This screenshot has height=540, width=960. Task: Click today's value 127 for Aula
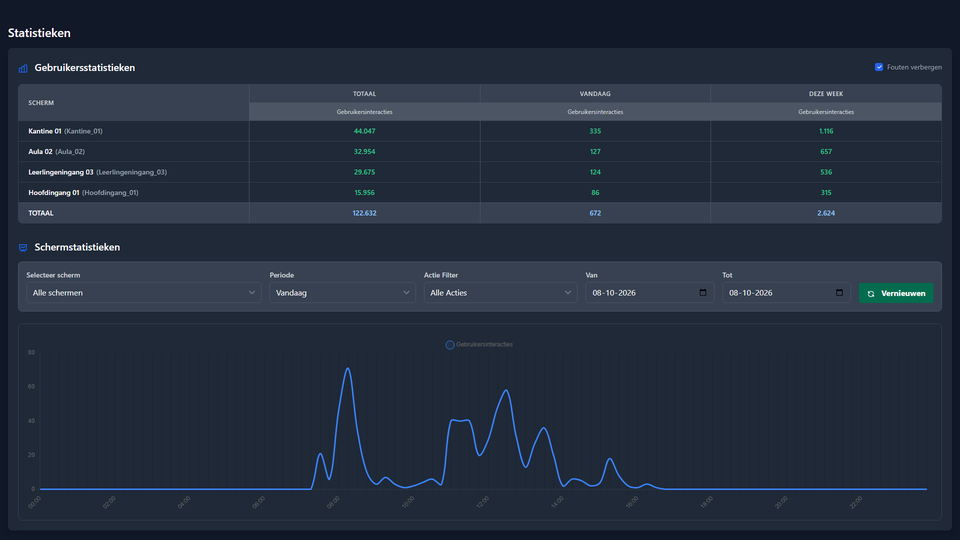tap(595, 152)
